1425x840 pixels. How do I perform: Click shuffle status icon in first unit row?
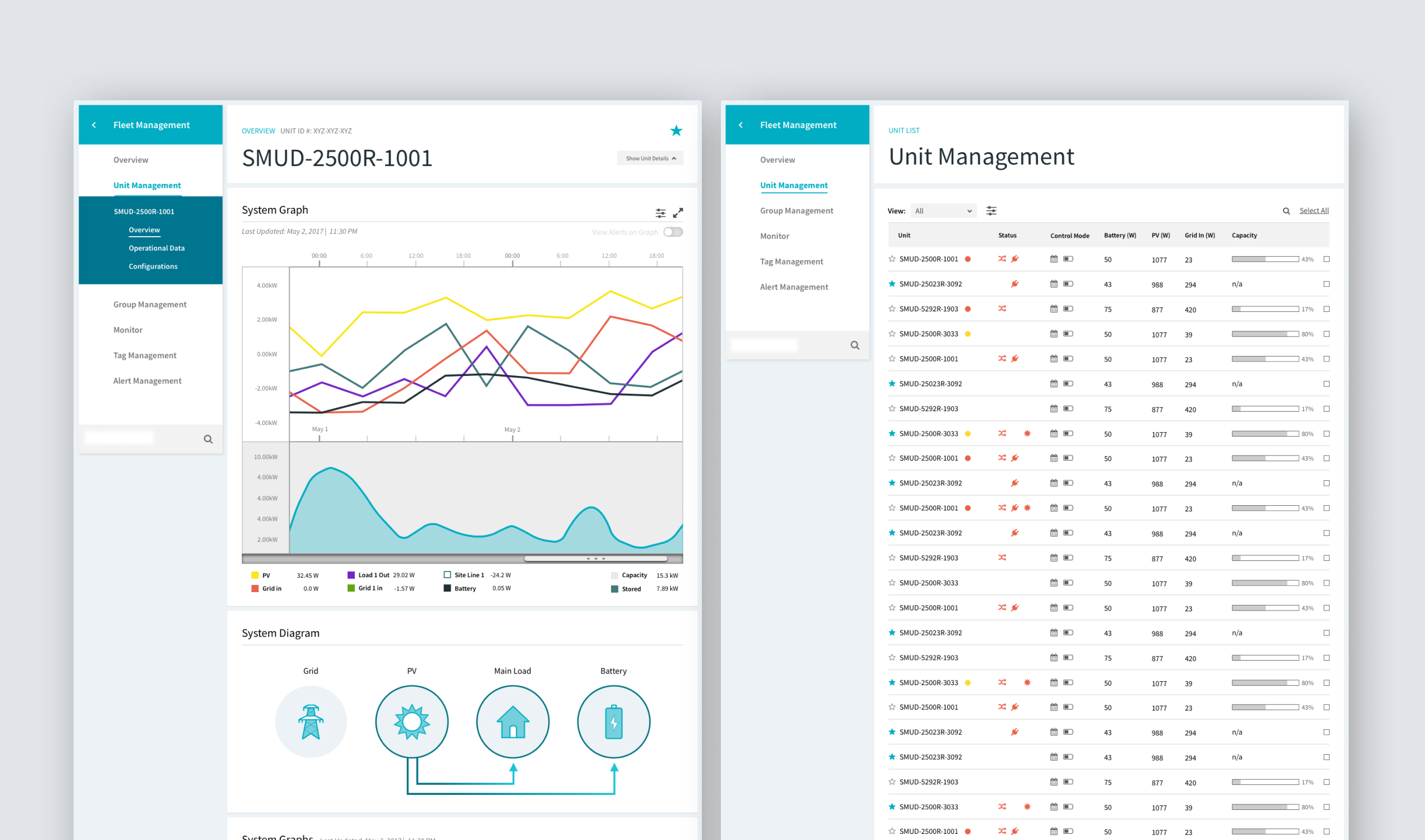(1002, 258)
